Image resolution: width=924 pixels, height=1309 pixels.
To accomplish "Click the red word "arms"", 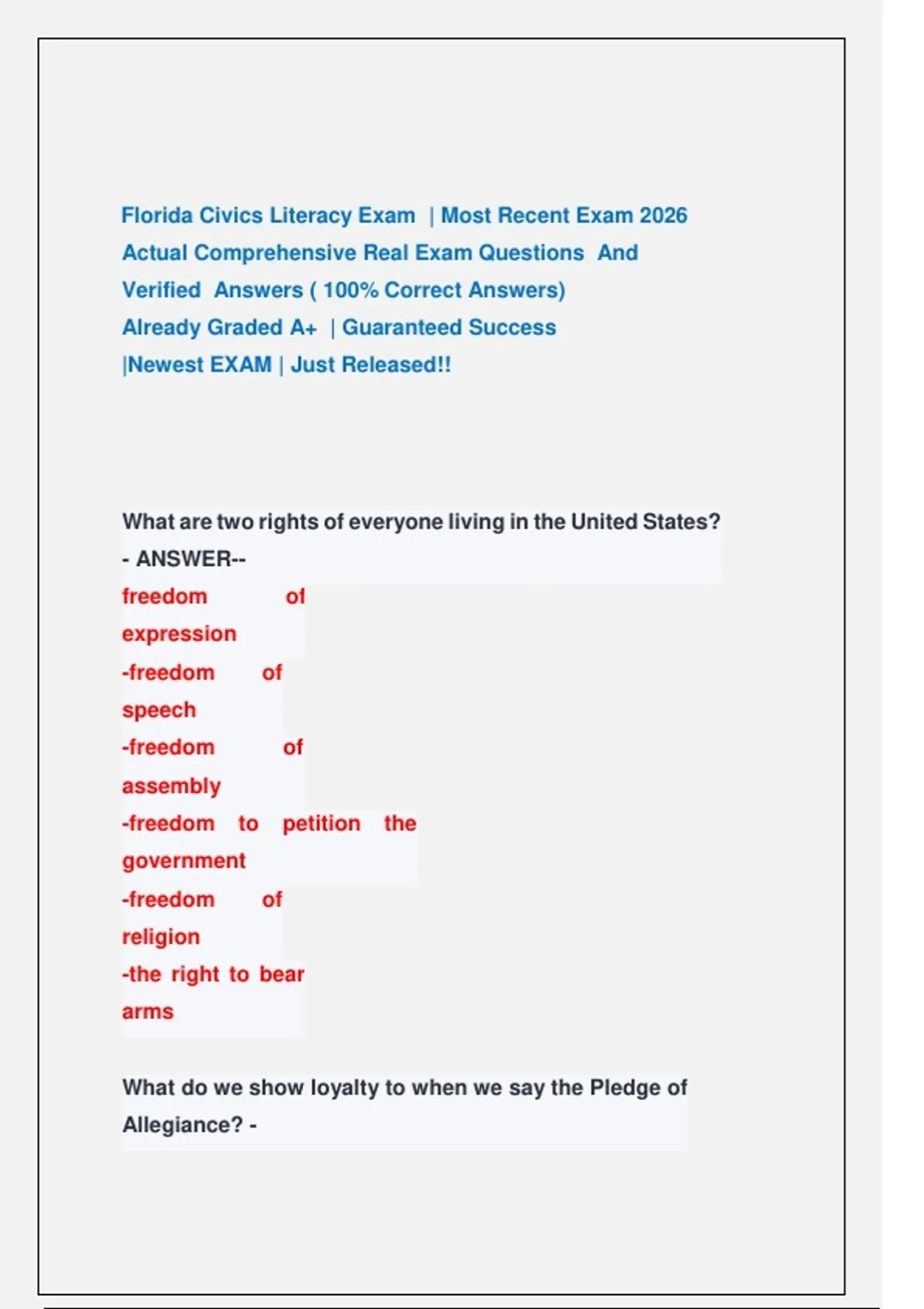I will [147, 1011].
